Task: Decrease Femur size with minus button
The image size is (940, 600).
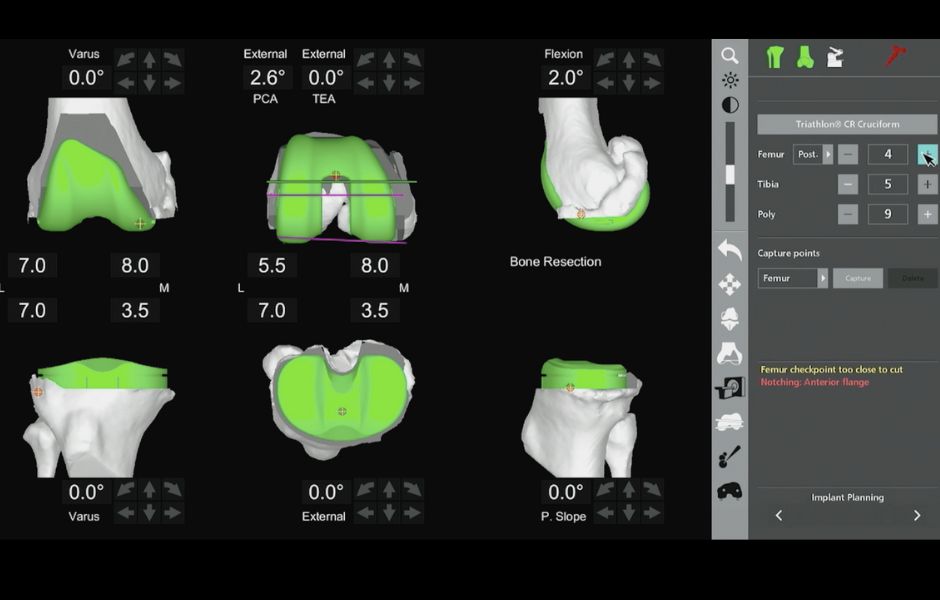Action: (x=848, y=155)
